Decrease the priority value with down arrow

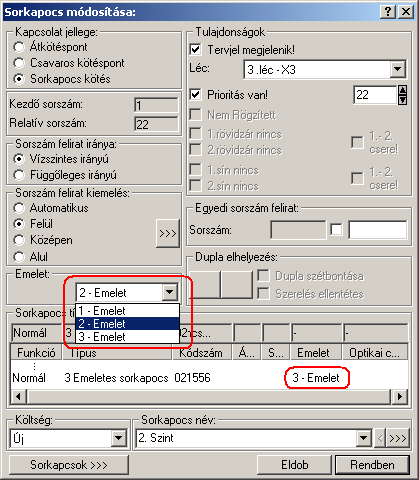402,100
